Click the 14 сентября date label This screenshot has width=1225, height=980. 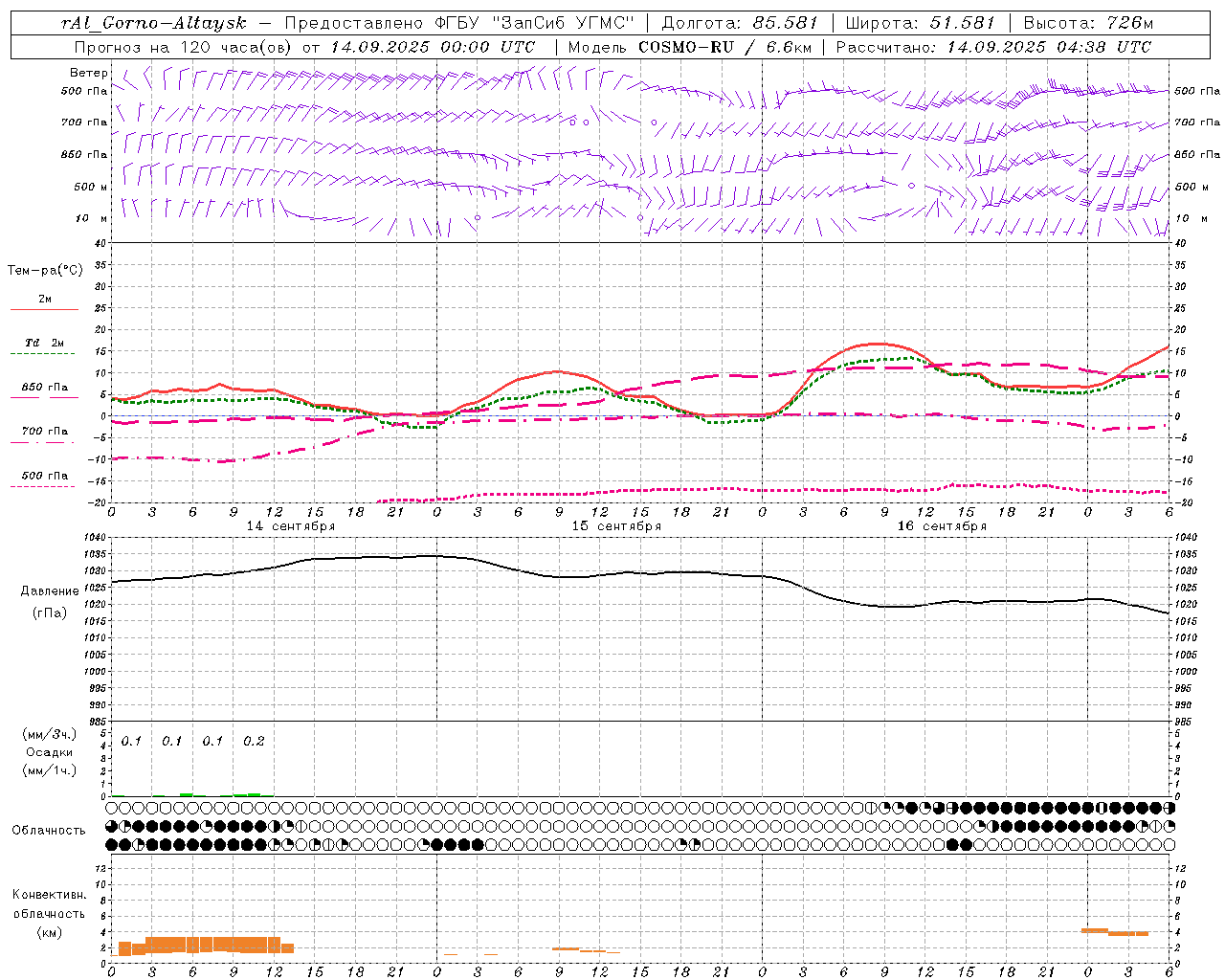[x=291, y=526]
